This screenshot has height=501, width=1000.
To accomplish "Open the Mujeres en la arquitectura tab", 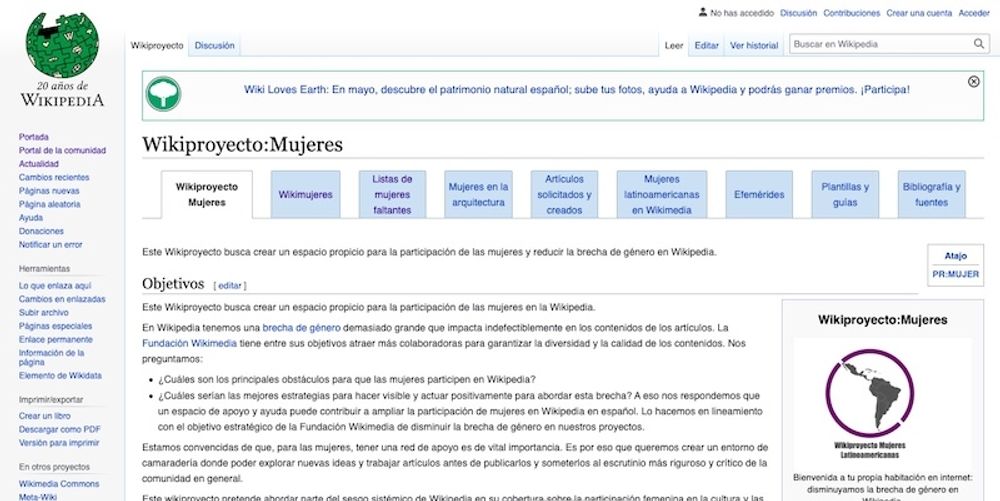I will (478, 194).
